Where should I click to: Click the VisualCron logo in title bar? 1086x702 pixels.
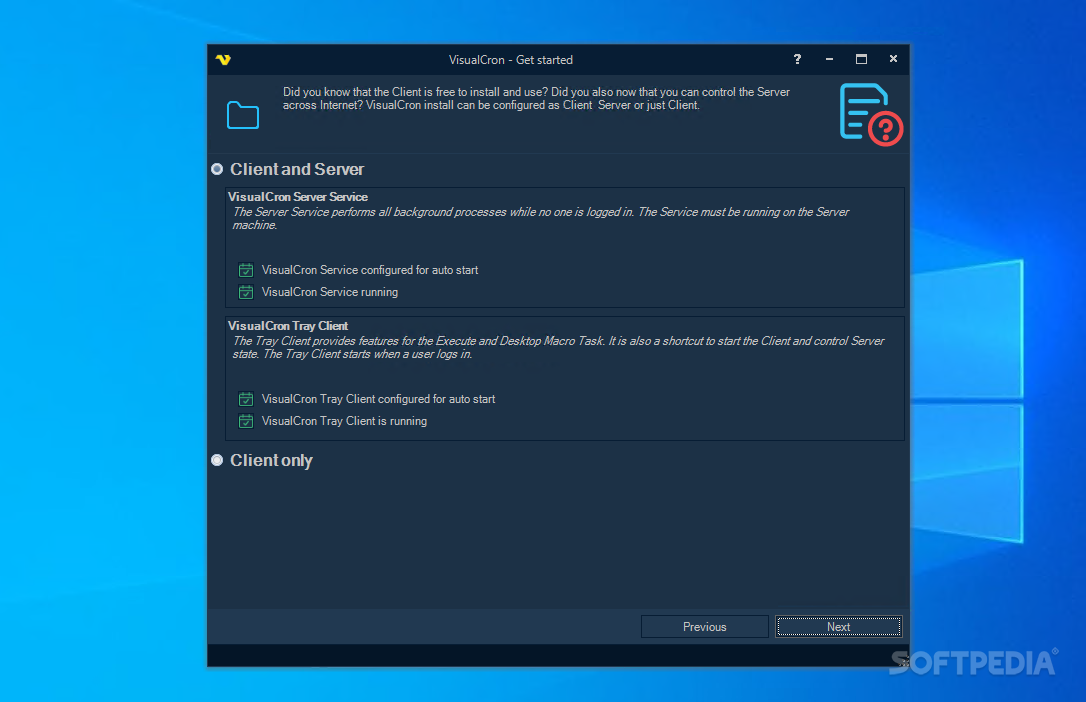pos(223,60)
